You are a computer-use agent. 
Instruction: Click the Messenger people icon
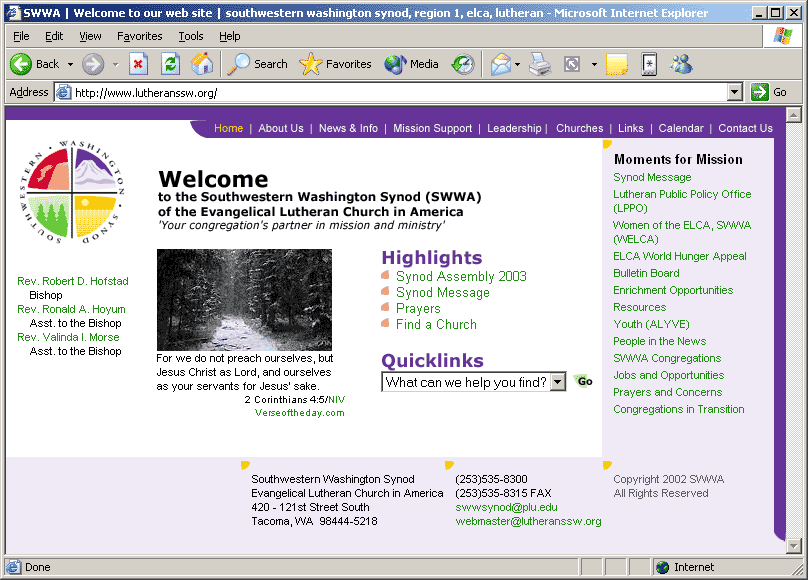point(681,64)
